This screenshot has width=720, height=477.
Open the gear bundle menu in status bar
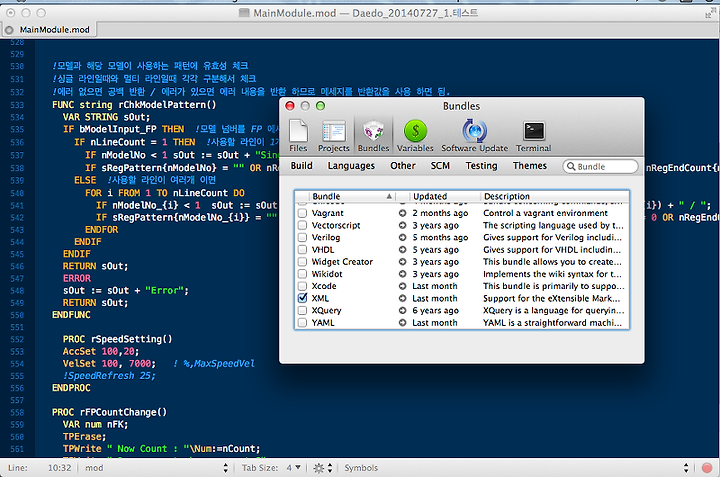[x=322, y=468]
